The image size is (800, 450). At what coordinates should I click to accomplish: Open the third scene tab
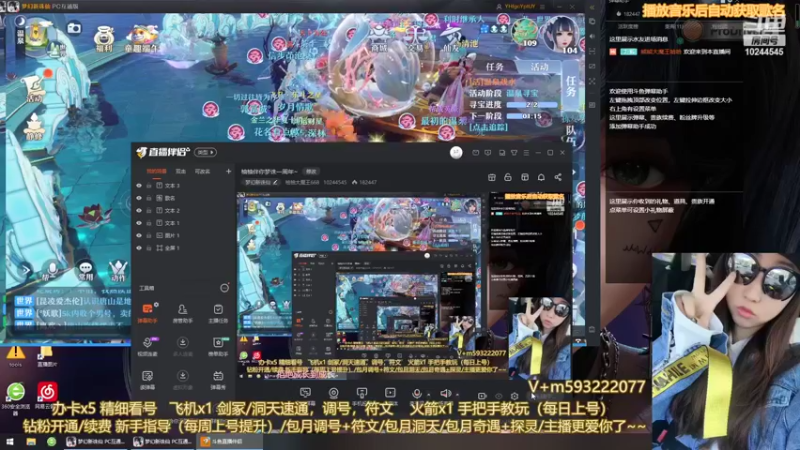click(203, 171)
